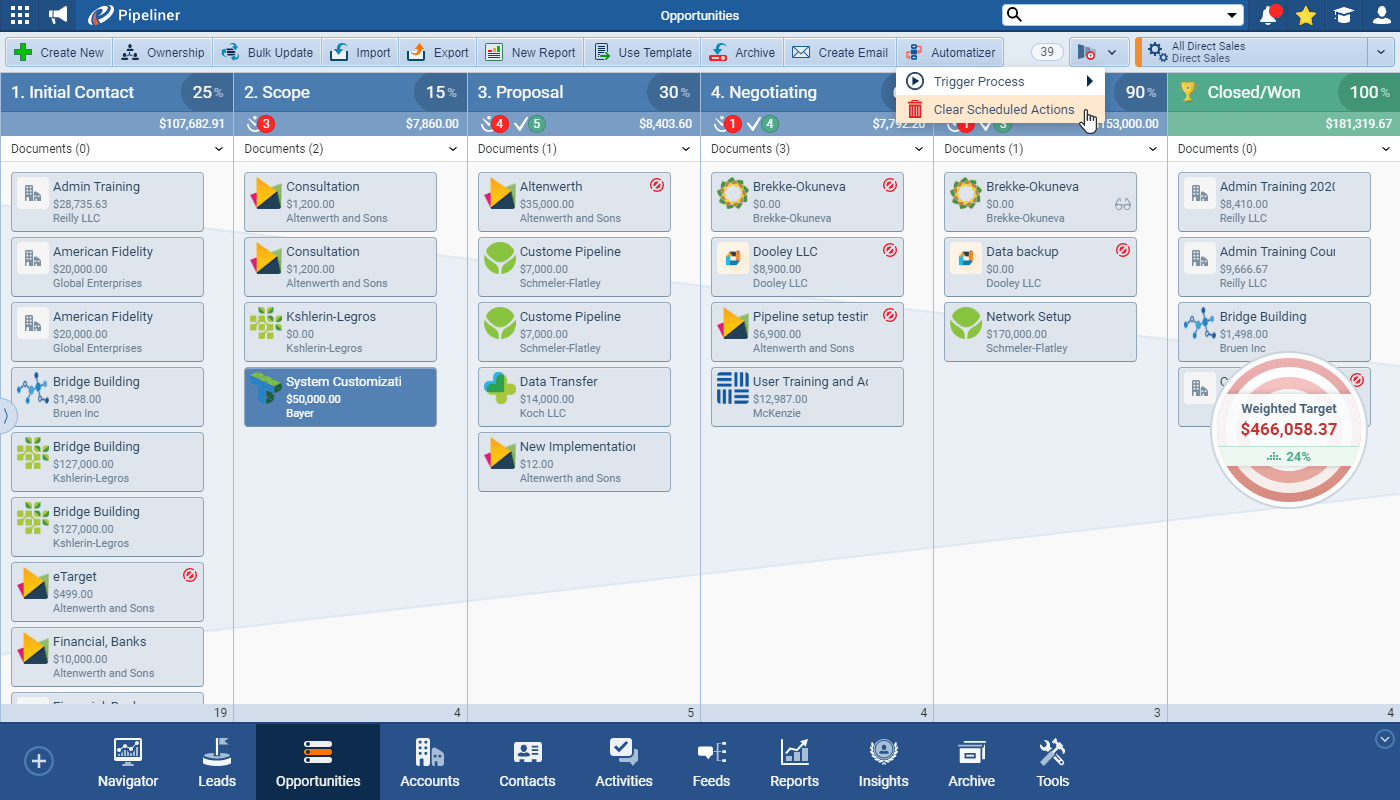Viewport: 1400px width, 800px height.
Task: Click the megaphone announcements icon
Action: coord(59,15)
